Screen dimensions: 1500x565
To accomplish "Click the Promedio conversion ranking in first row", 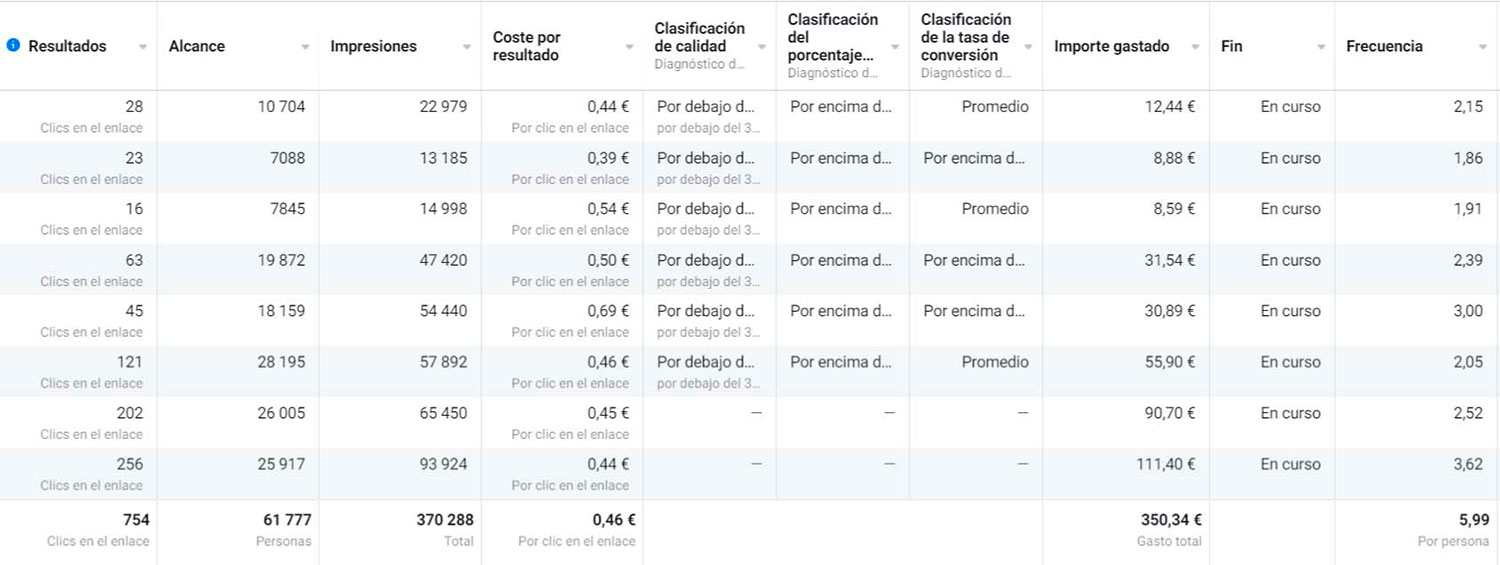I will click(x=995, y=106).
